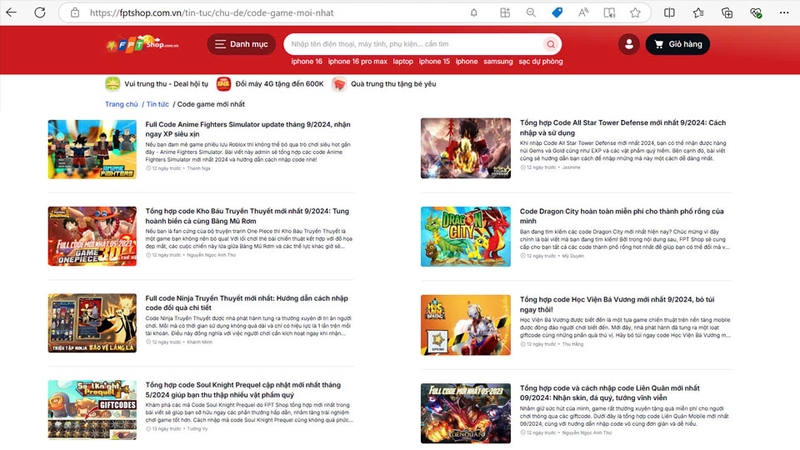Select the iphone 16 search suggestion
The width and height of the screenshot is (800, 450).
(307, 61)
